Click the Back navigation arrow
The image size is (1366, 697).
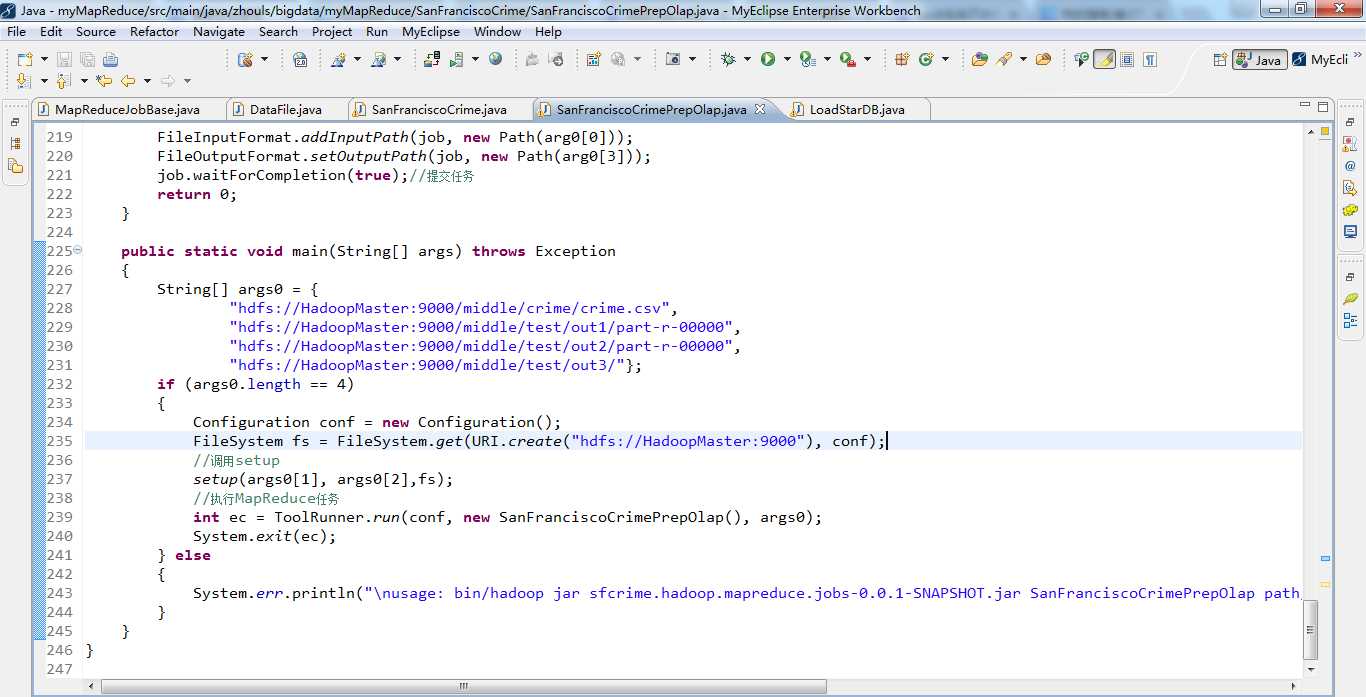coord(128,81)
